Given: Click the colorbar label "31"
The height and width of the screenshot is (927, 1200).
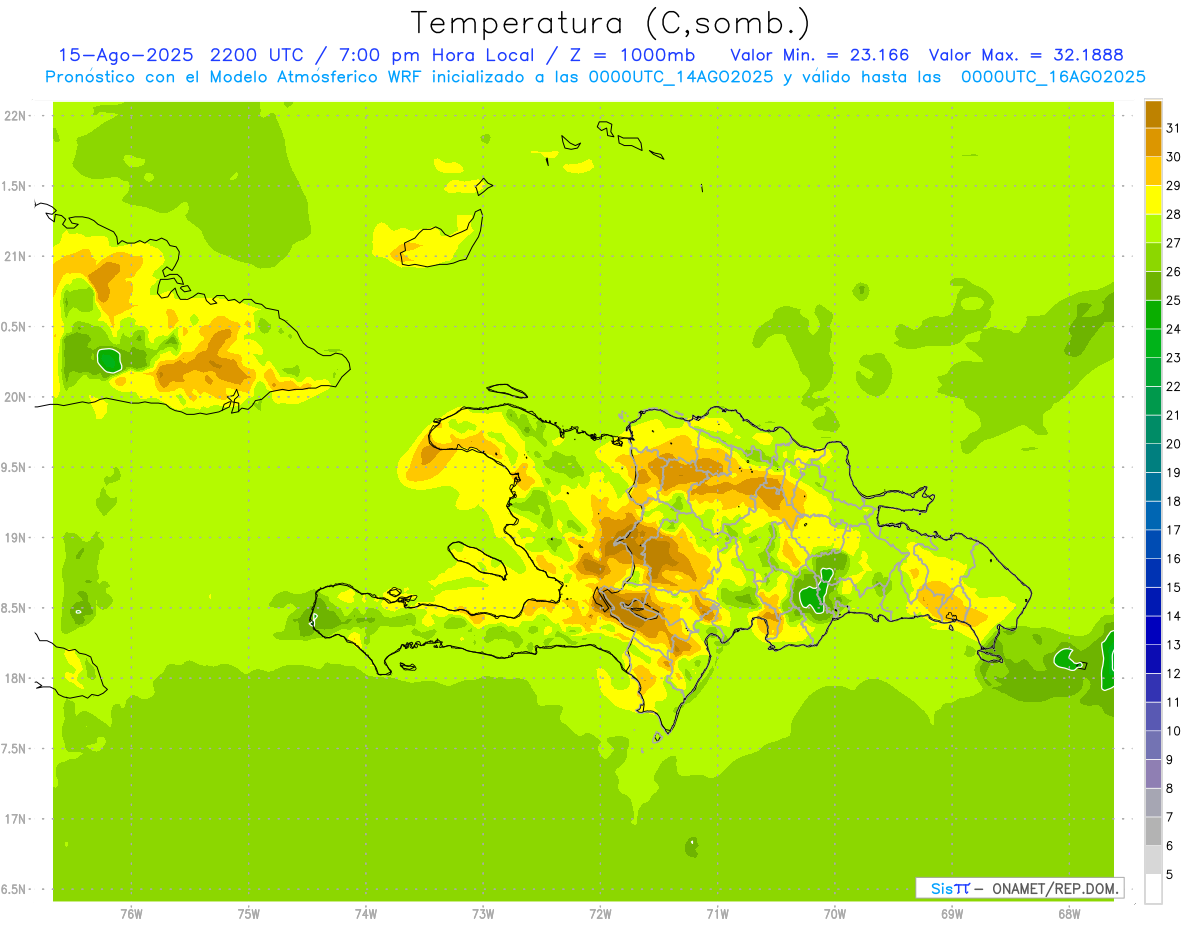Looking at the screenshot, I should 1173,128.
